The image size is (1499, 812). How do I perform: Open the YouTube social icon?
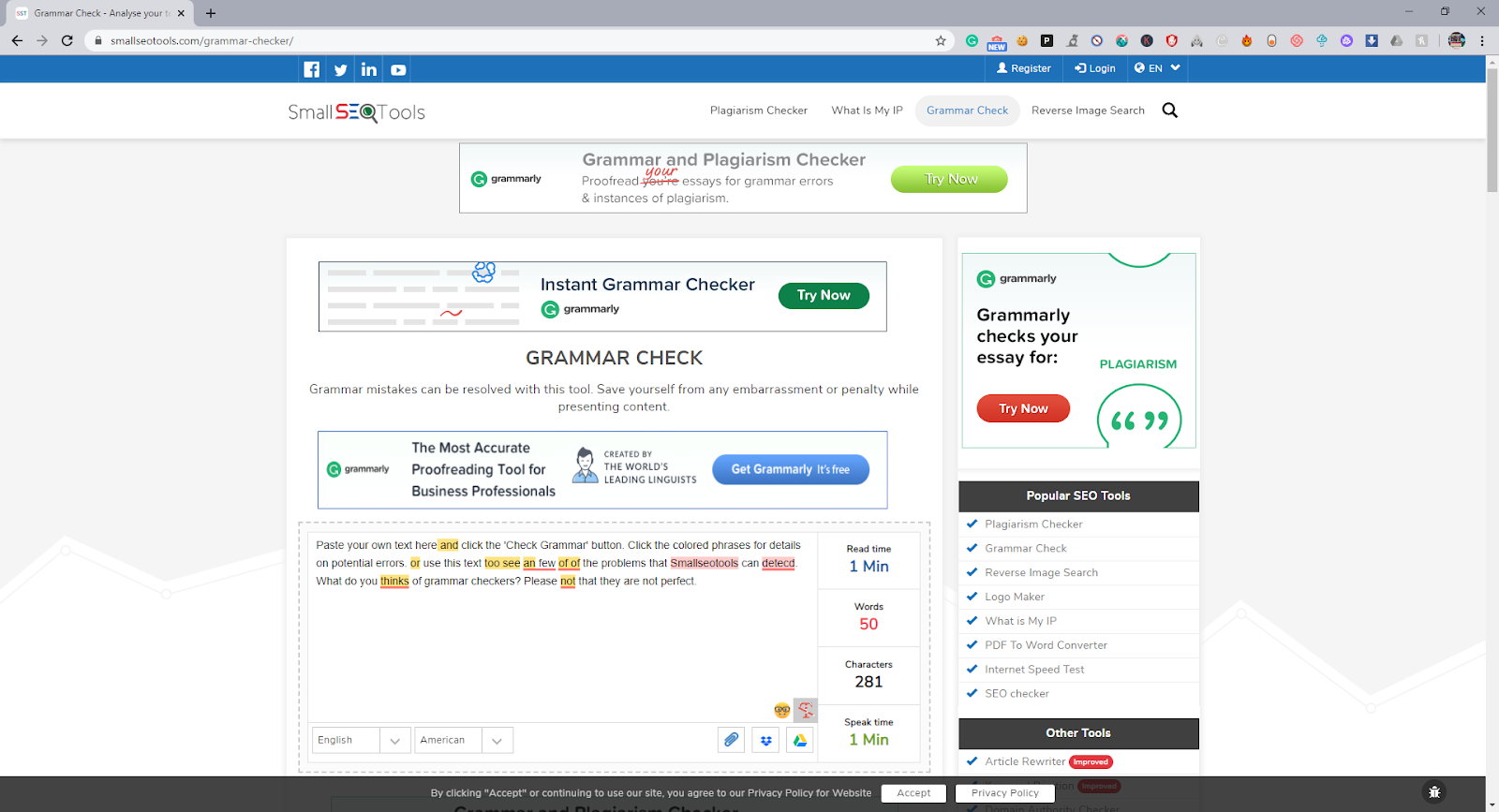pos(398,69)
